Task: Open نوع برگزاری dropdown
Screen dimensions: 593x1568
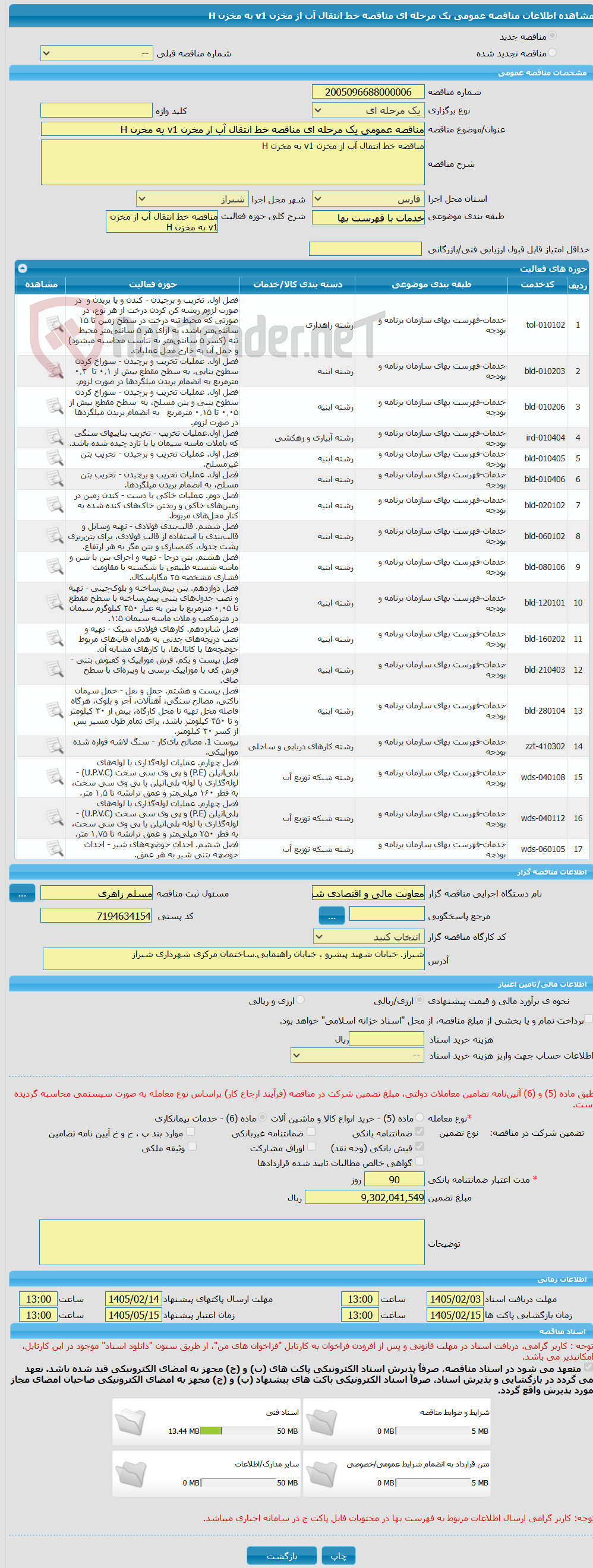Action: [x=368, y=110]
